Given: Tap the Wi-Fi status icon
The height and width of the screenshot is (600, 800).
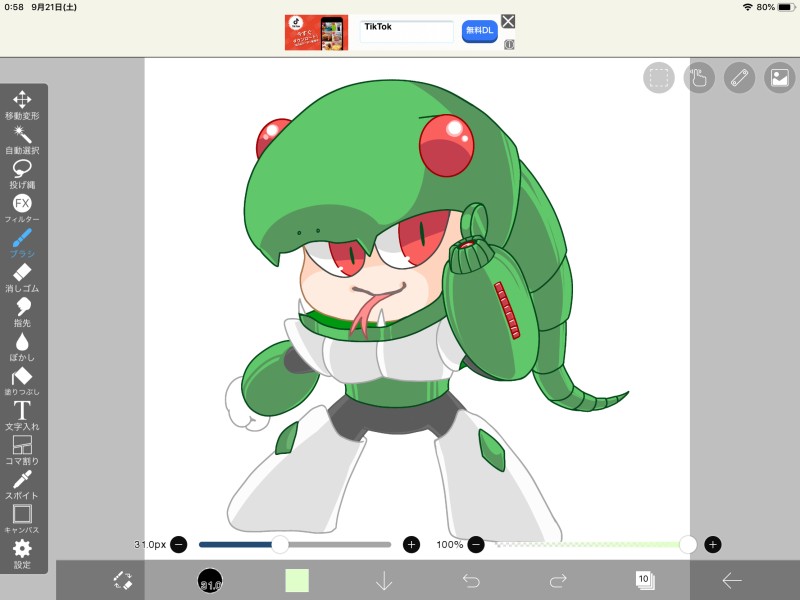Looking at the screenshot, I should coord(747,7).
